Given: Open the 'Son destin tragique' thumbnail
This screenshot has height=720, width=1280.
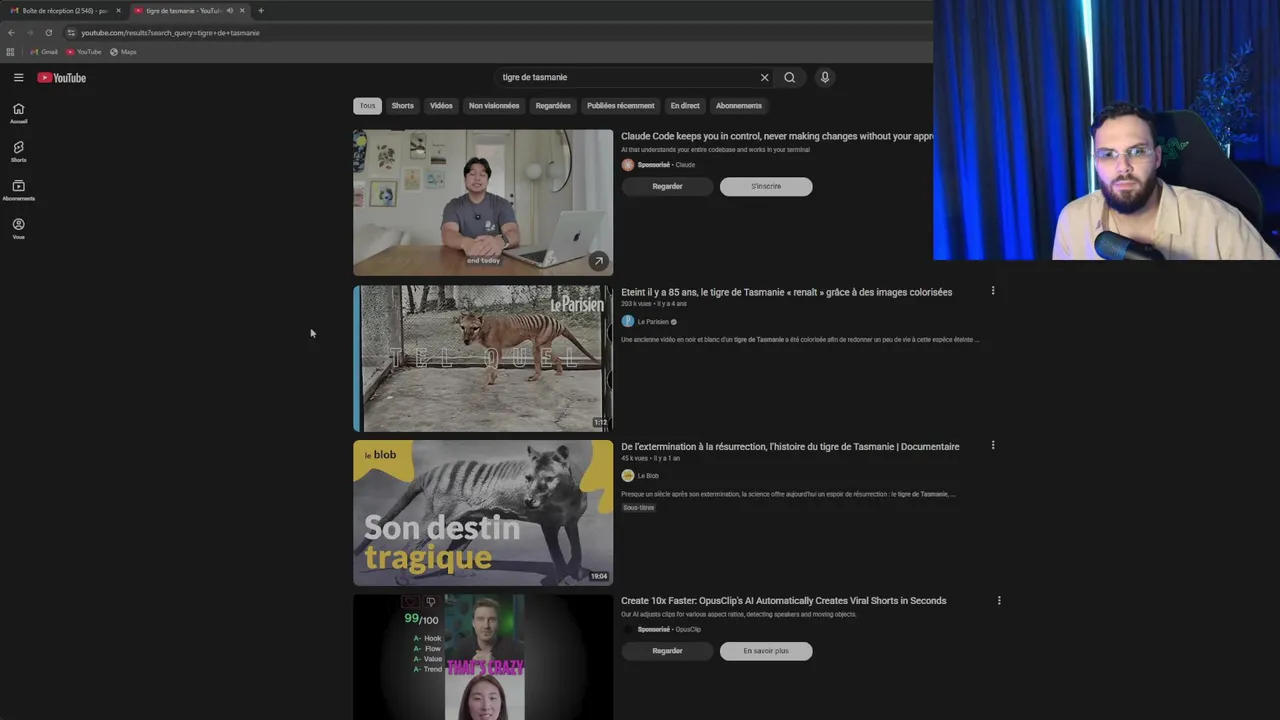Looking at the screenshot, I should (483, 513).
